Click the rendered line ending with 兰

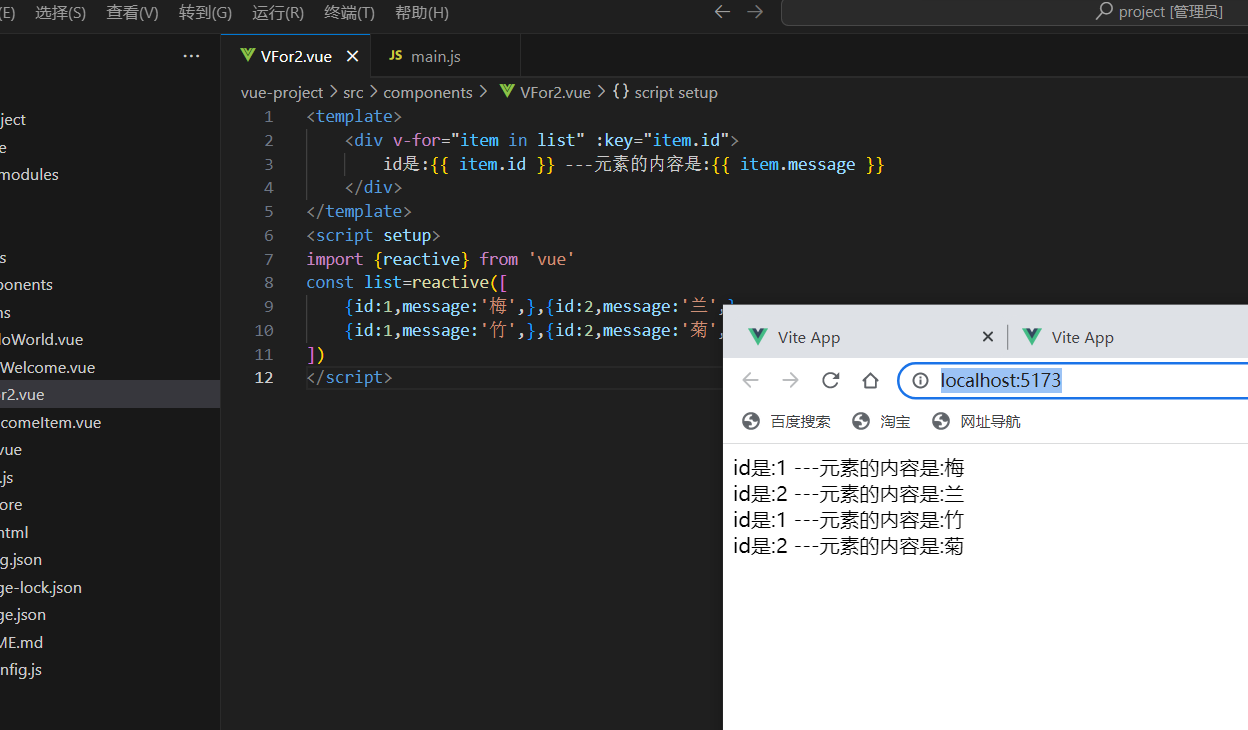coord(849,493)
